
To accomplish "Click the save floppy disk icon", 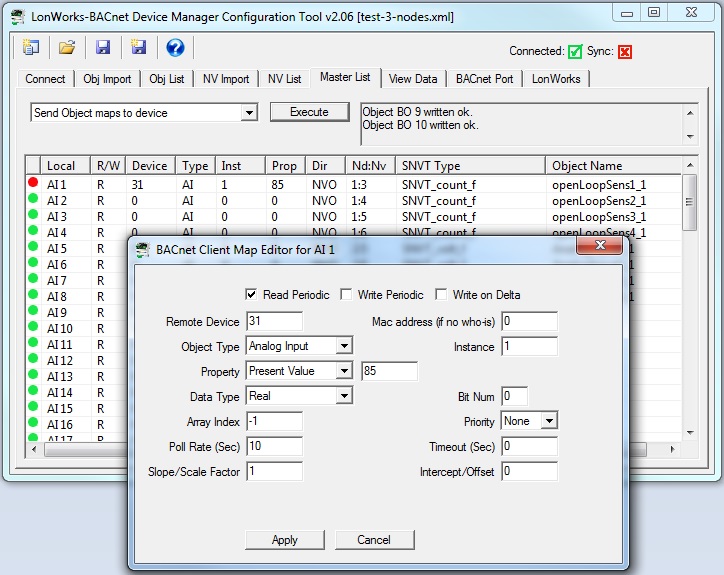I will pos(103,48).
